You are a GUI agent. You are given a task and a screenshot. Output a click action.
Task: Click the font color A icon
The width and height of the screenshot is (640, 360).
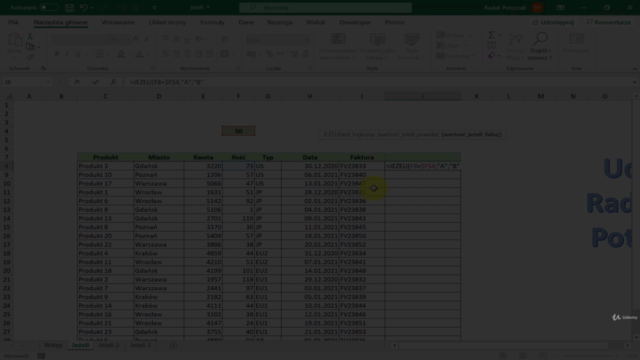(139, 54)
